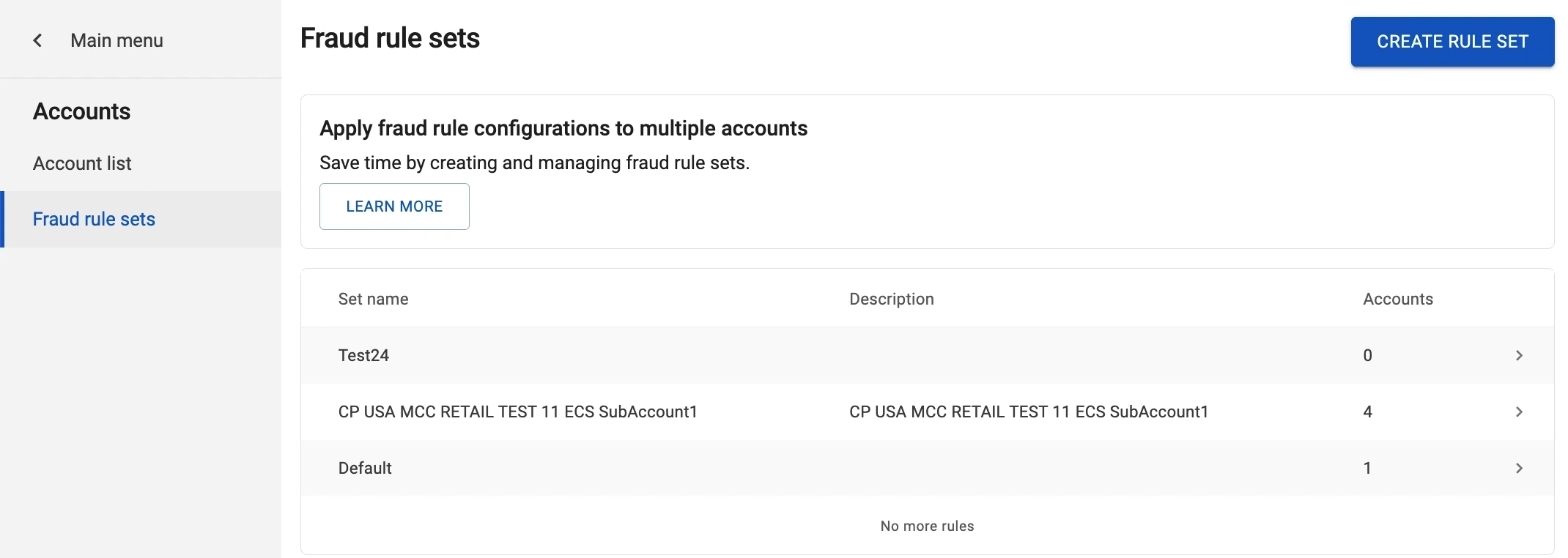1568x558 pixels.
Task: Click the account count 1 for Default
Action: (1367, 468)
